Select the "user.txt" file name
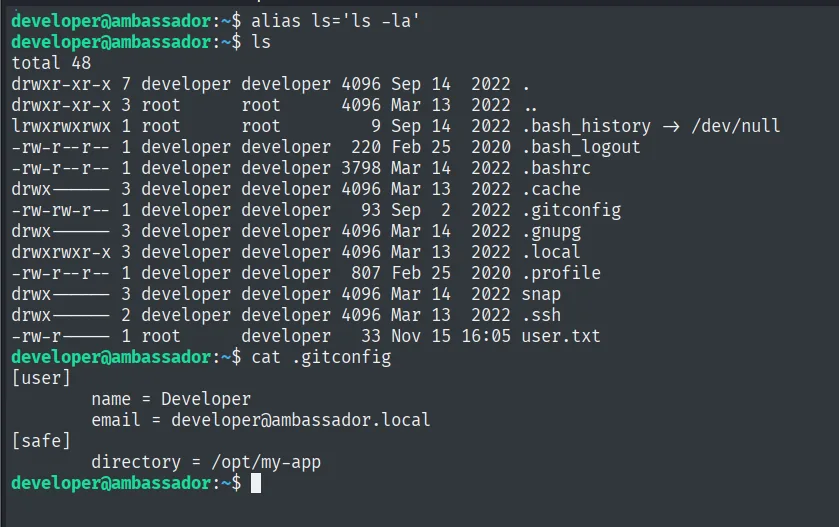Image resolution: width=839 pixels, height=527 pixels. click(x=561, y=336)
